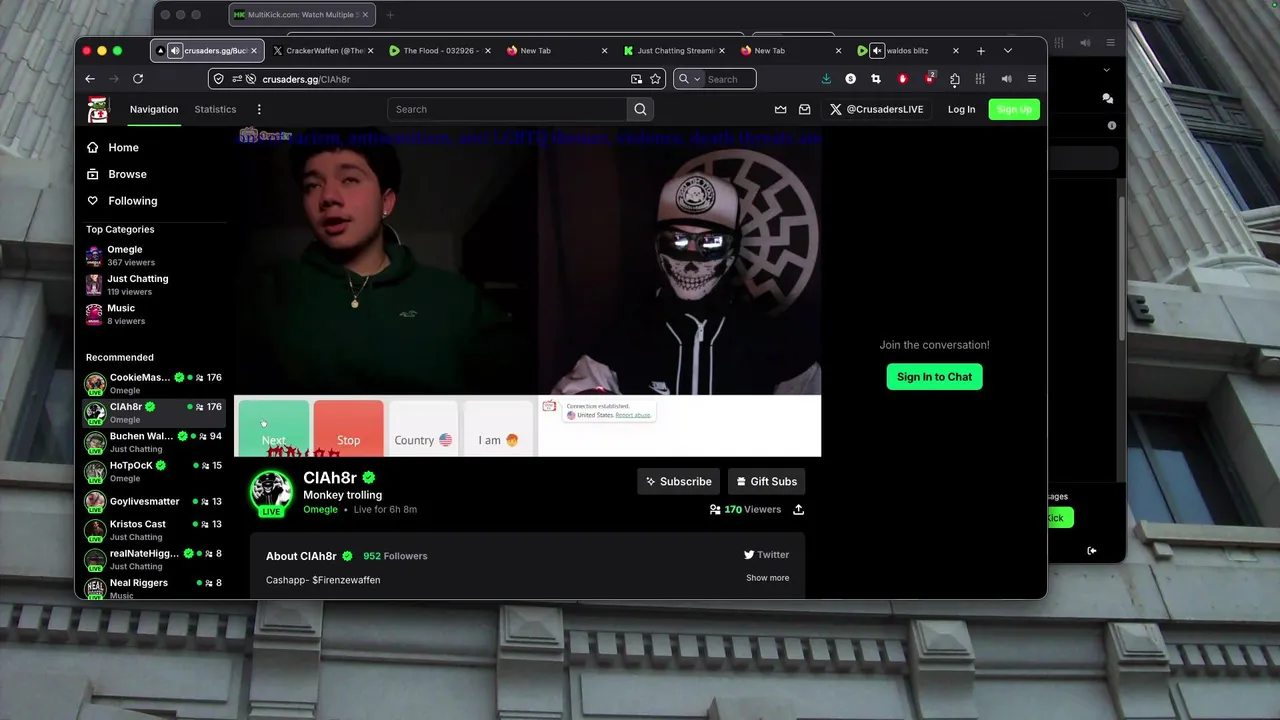Select the Statistics tab
The width and height of the screenshot is (1280, 720).
point(215,109)
